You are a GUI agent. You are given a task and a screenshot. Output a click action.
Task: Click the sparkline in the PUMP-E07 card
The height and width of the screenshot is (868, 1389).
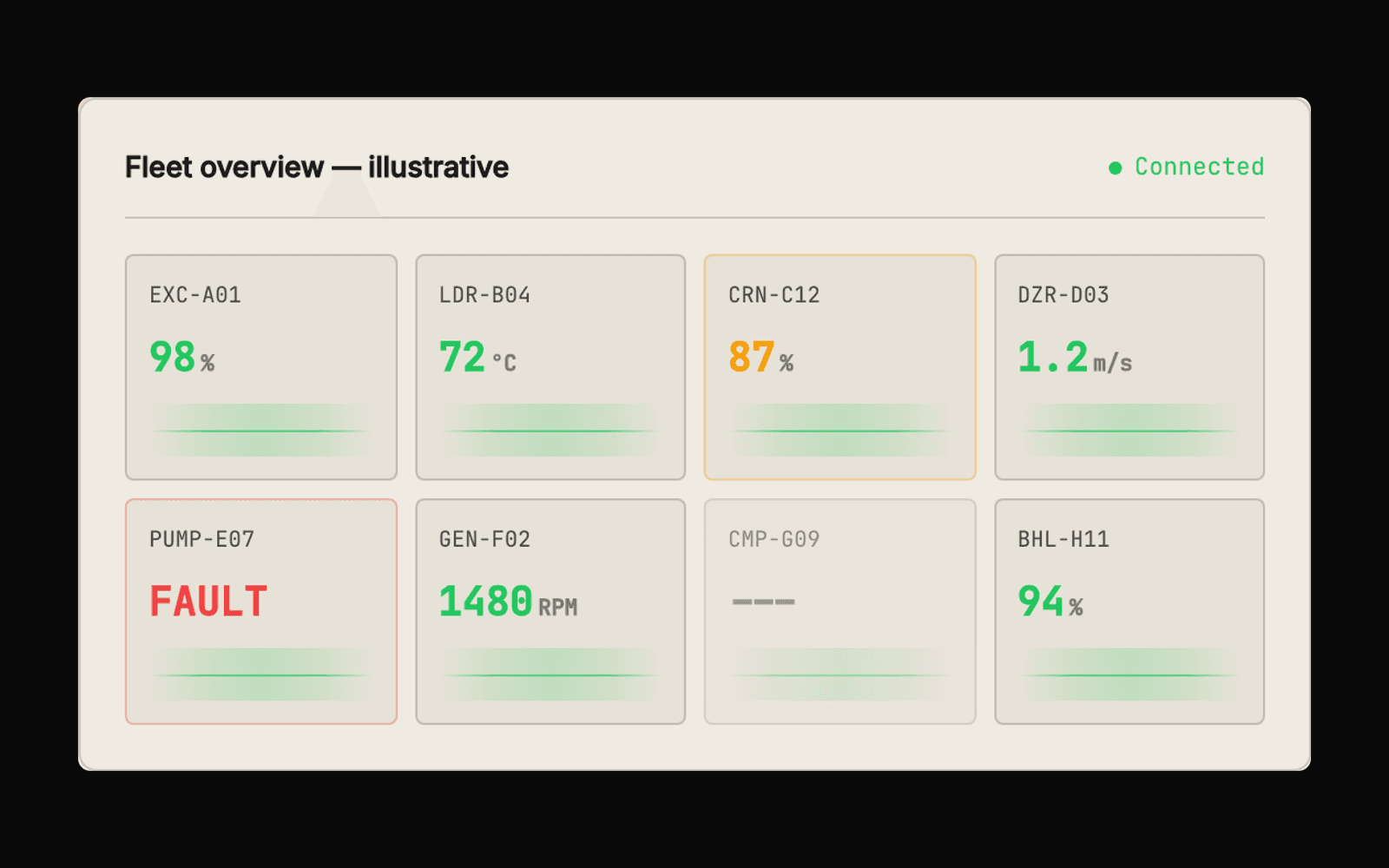click(x=261, y=674)
